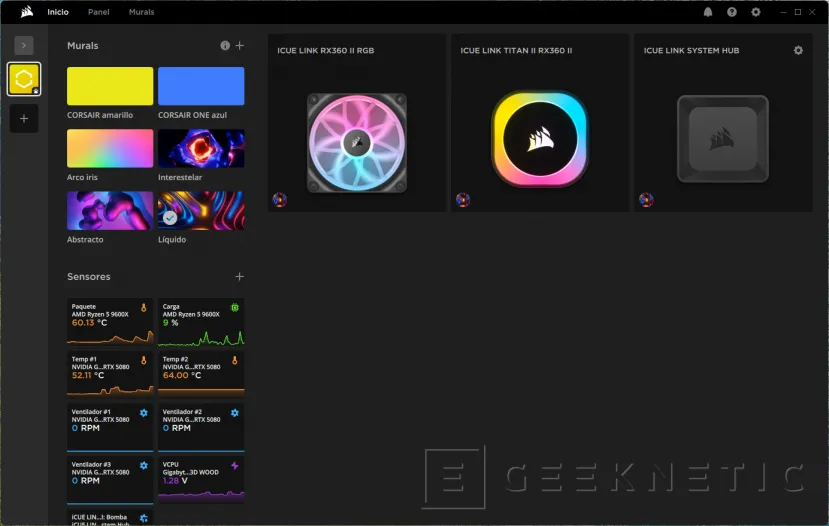829x526 pixels.
Task: Click the 60.13 °C Paquete value
Action: coord(89,322)
